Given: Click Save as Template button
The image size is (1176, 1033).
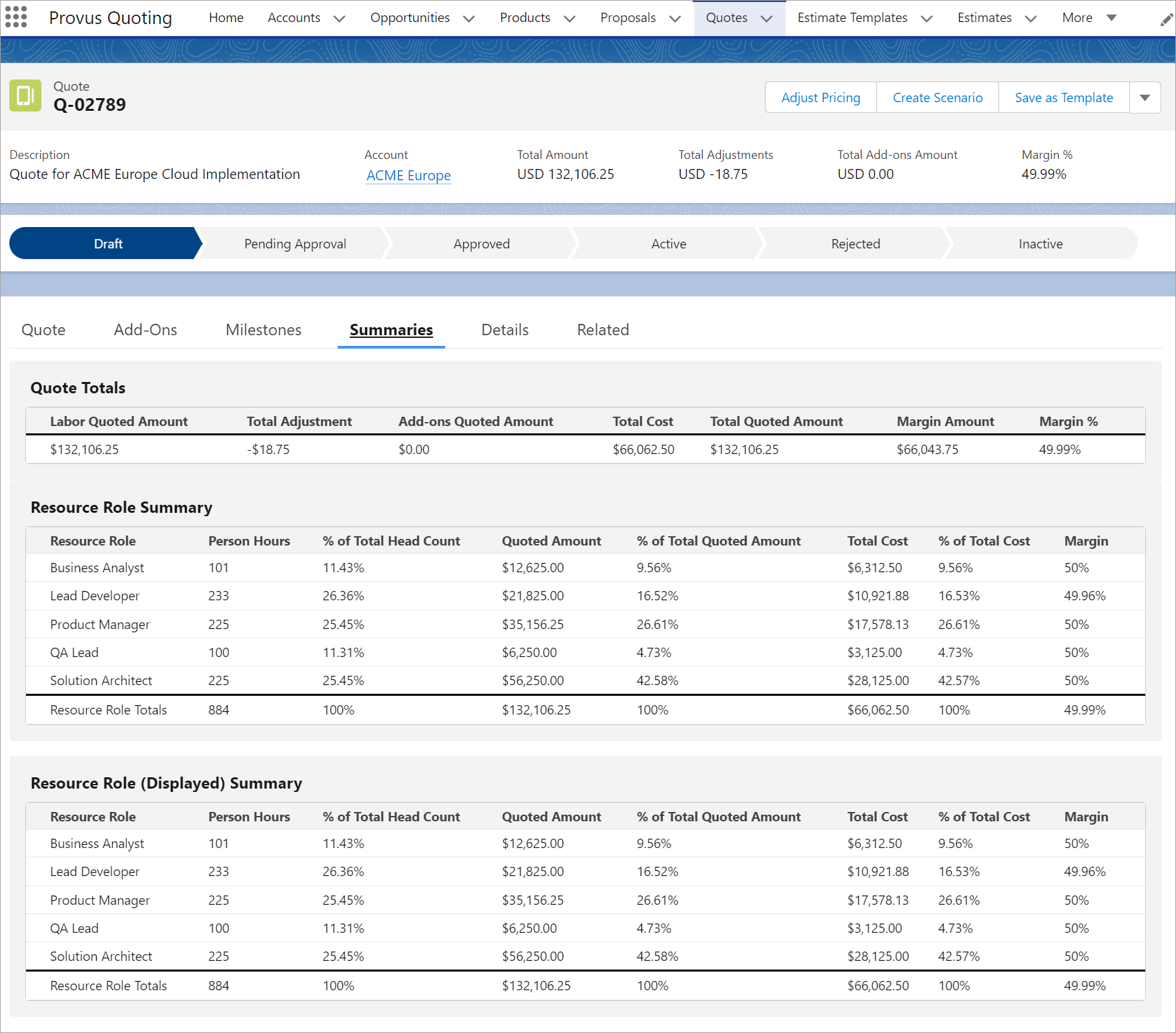Looking at the screenshot, I should coord(1063,97).
